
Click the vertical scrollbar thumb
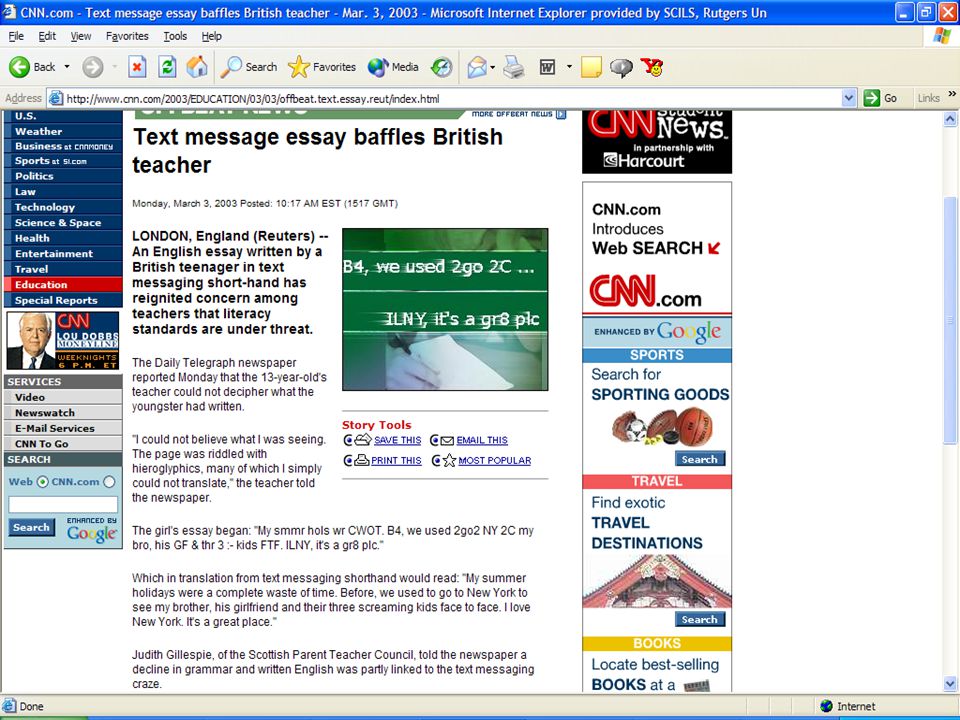pos(950,321)
